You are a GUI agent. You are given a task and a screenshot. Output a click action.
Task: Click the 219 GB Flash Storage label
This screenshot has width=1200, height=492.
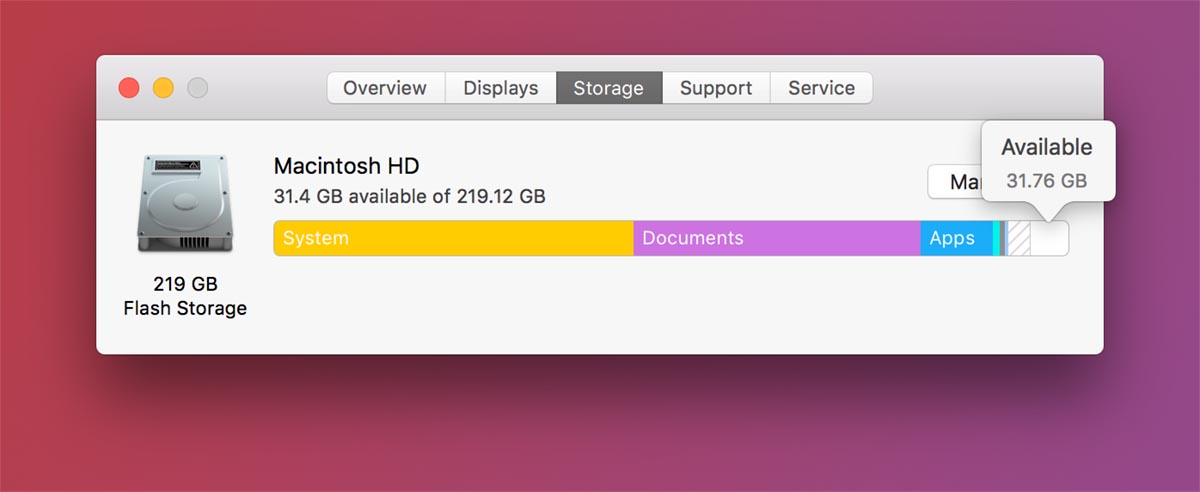click(x=185, y=296)
